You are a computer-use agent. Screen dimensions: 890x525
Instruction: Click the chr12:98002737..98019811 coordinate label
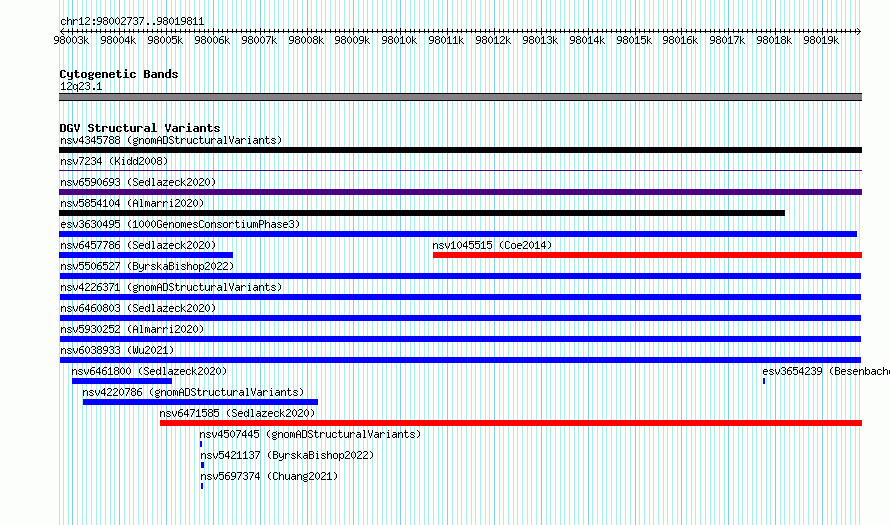[x=132, y=21]
